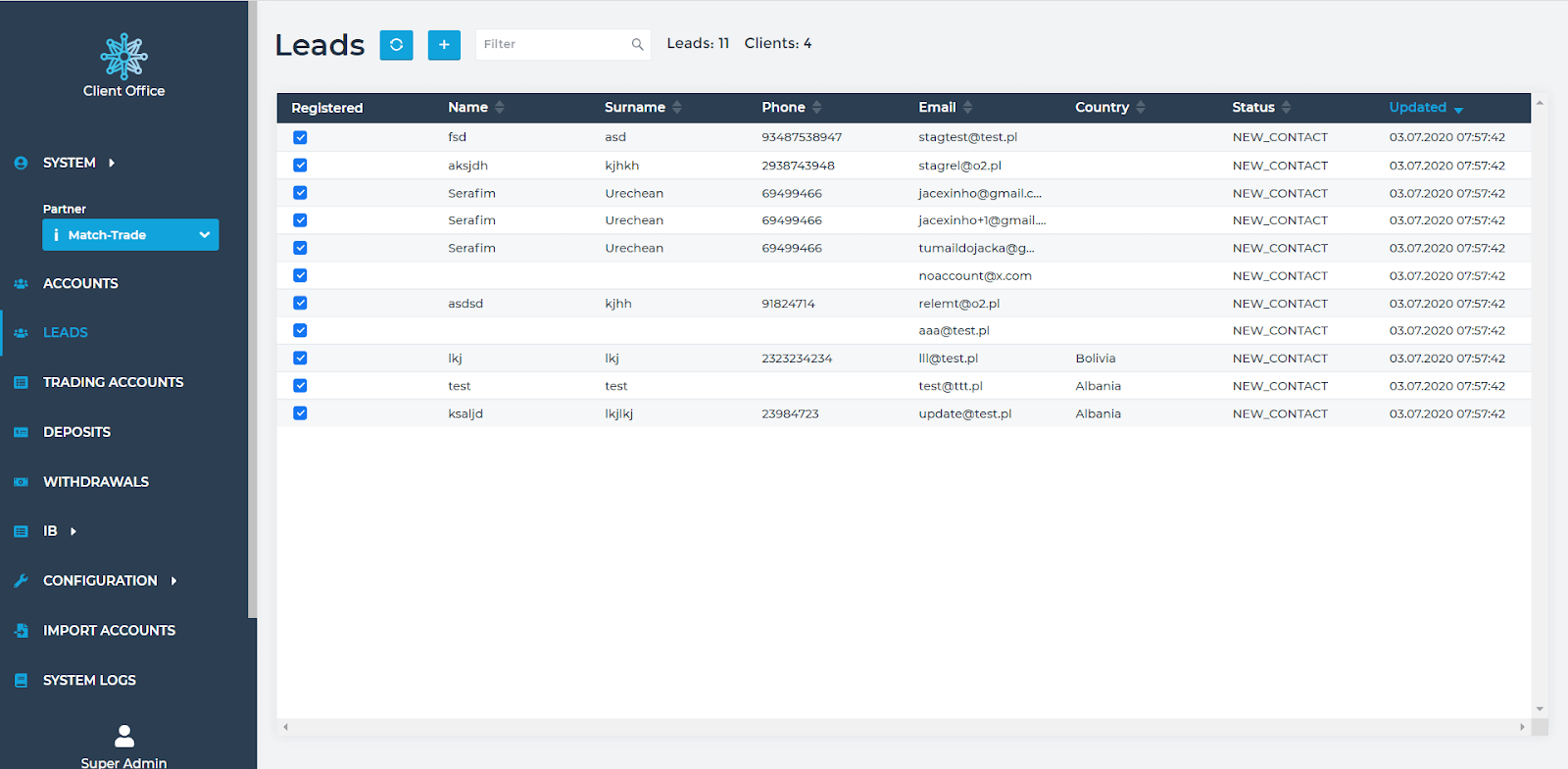Click the Registered column header
This screenshot has width=1568, height=769.
(x=327, y=108)
